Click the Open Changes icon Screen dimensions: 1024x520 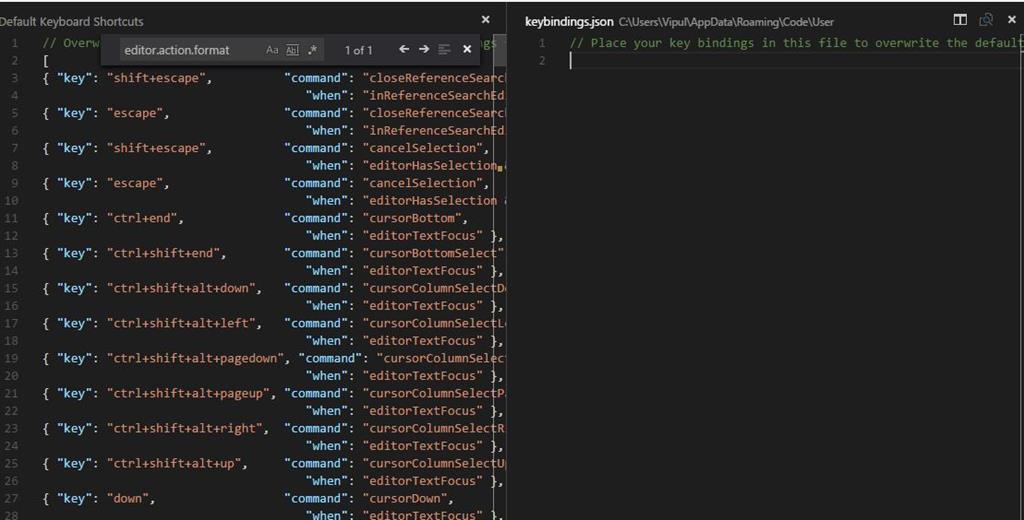986,20
